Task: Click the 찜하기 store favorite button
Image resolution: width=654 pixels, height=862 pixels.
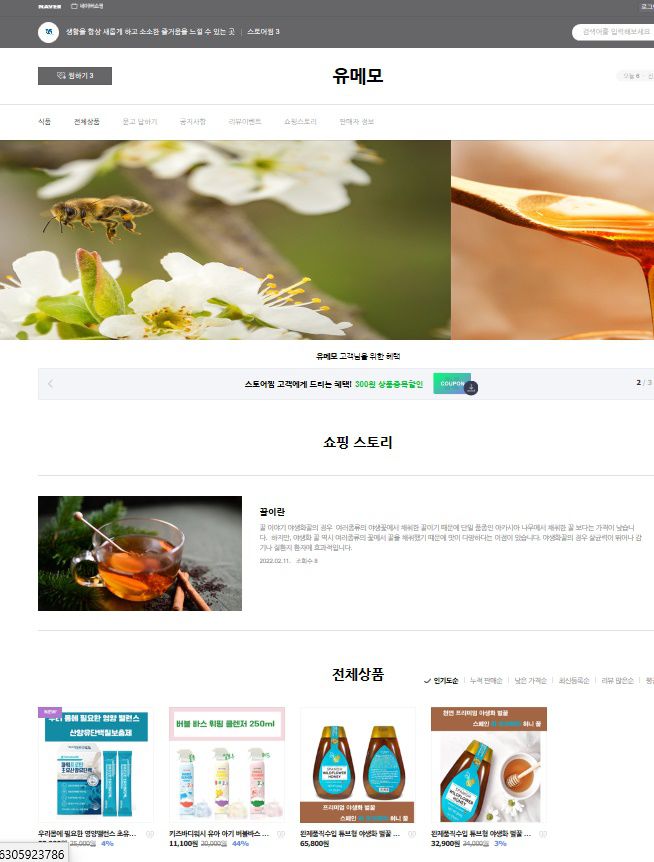Action: click(74, 76)
